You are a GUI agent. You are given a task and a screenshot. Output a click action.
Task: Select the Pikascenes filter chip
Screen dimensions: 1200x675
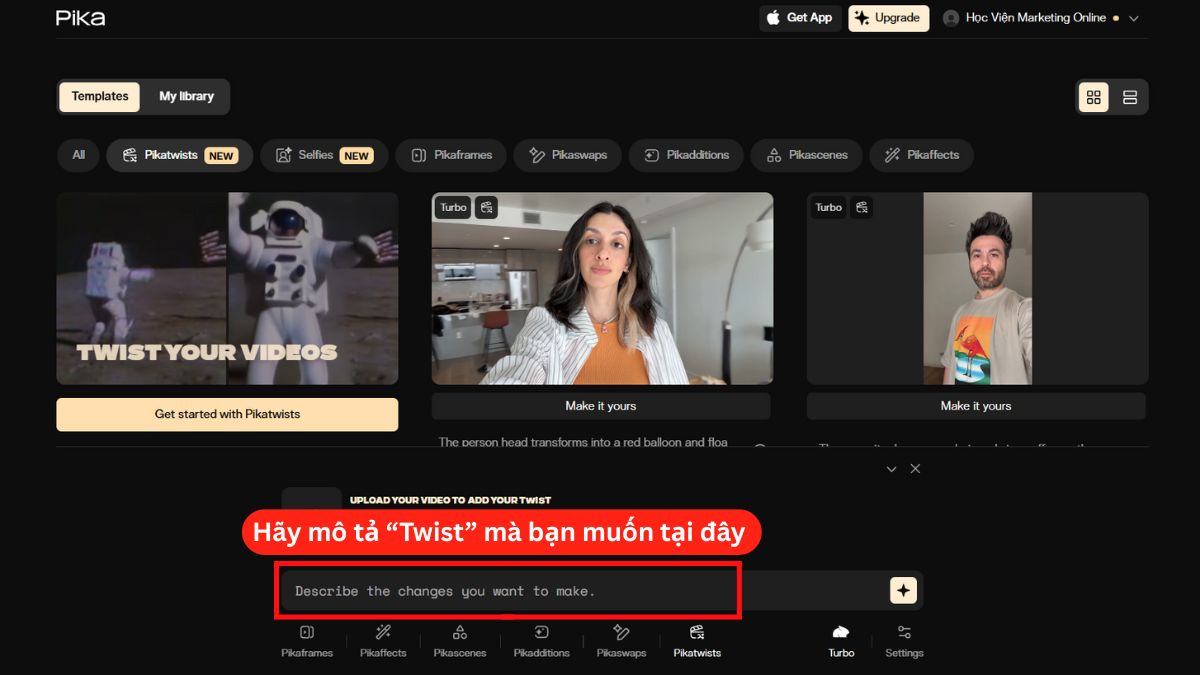pyautogui.click(x=806, y=155)
